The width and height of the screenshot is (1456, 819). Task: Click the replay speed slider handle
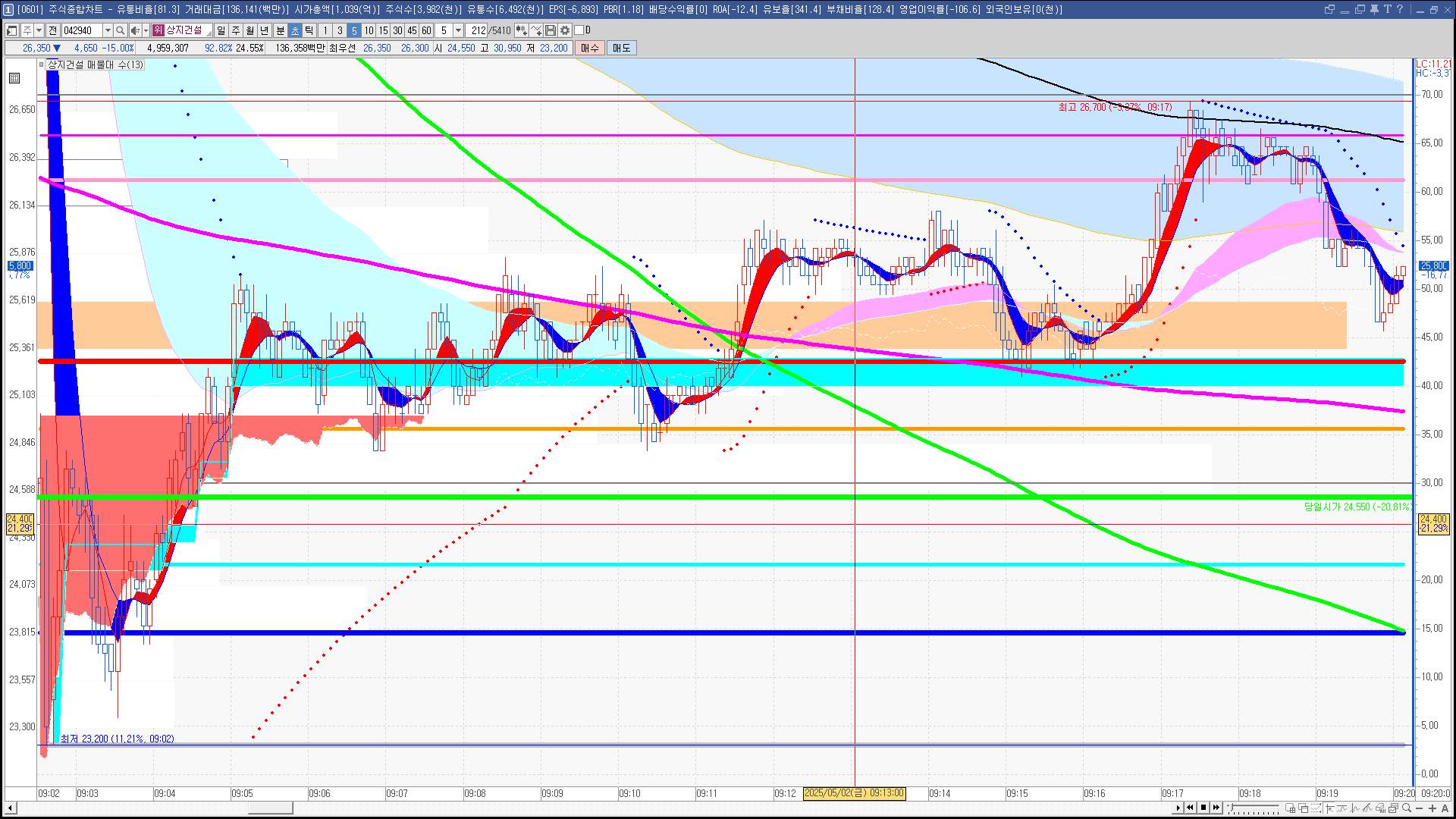[1232, 808]
